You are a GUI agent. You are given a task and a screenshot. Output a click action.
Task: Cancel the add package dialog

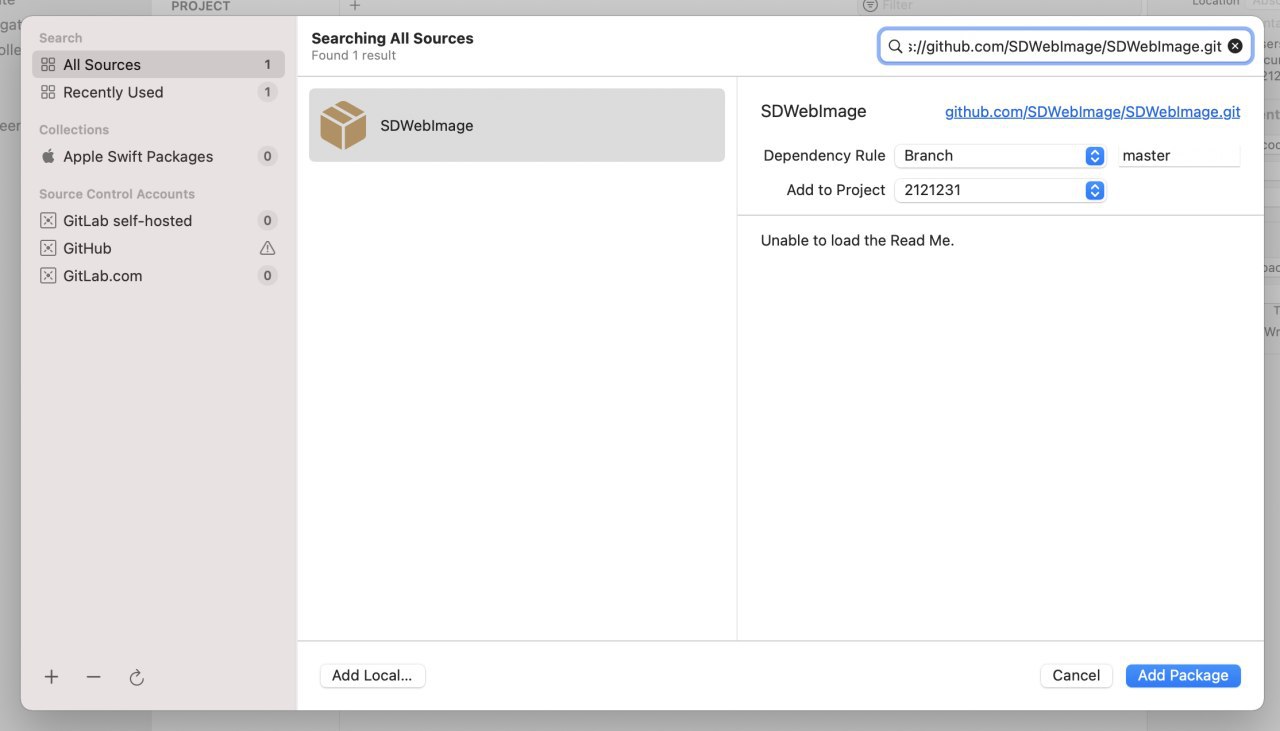point(1076,676)
